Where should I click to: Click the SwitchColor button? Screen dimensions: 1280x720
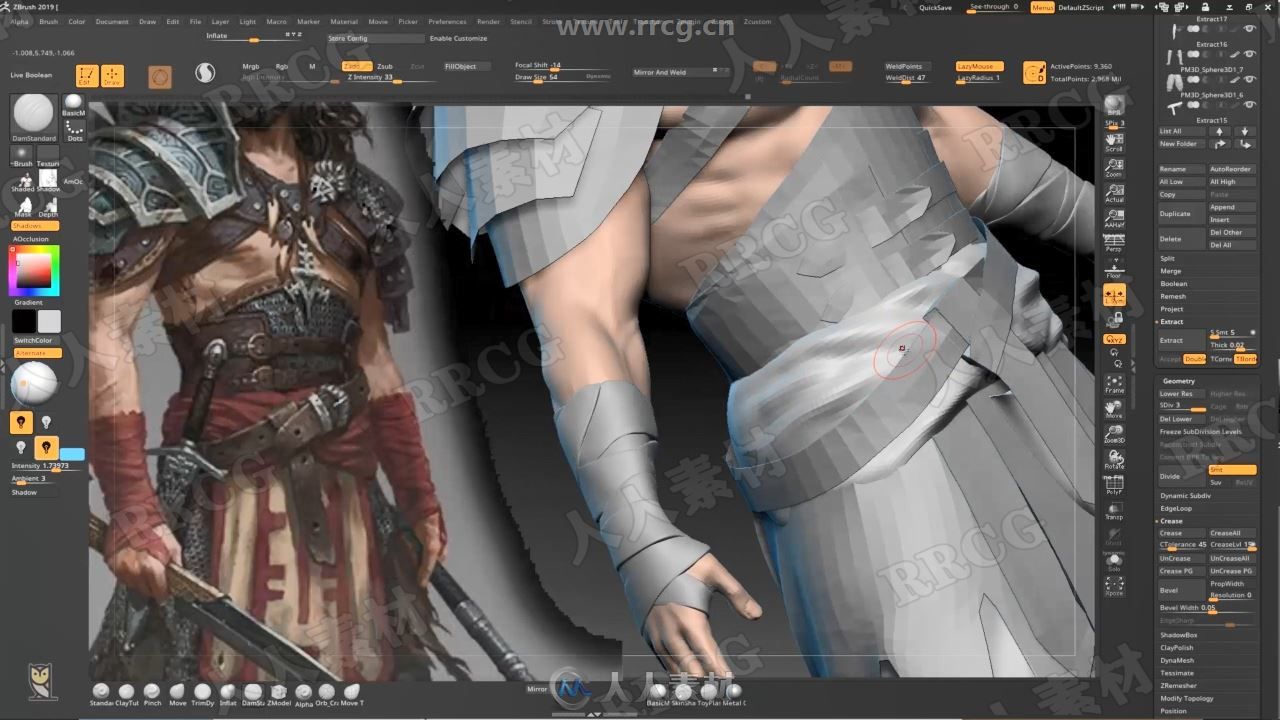[33, 340]
